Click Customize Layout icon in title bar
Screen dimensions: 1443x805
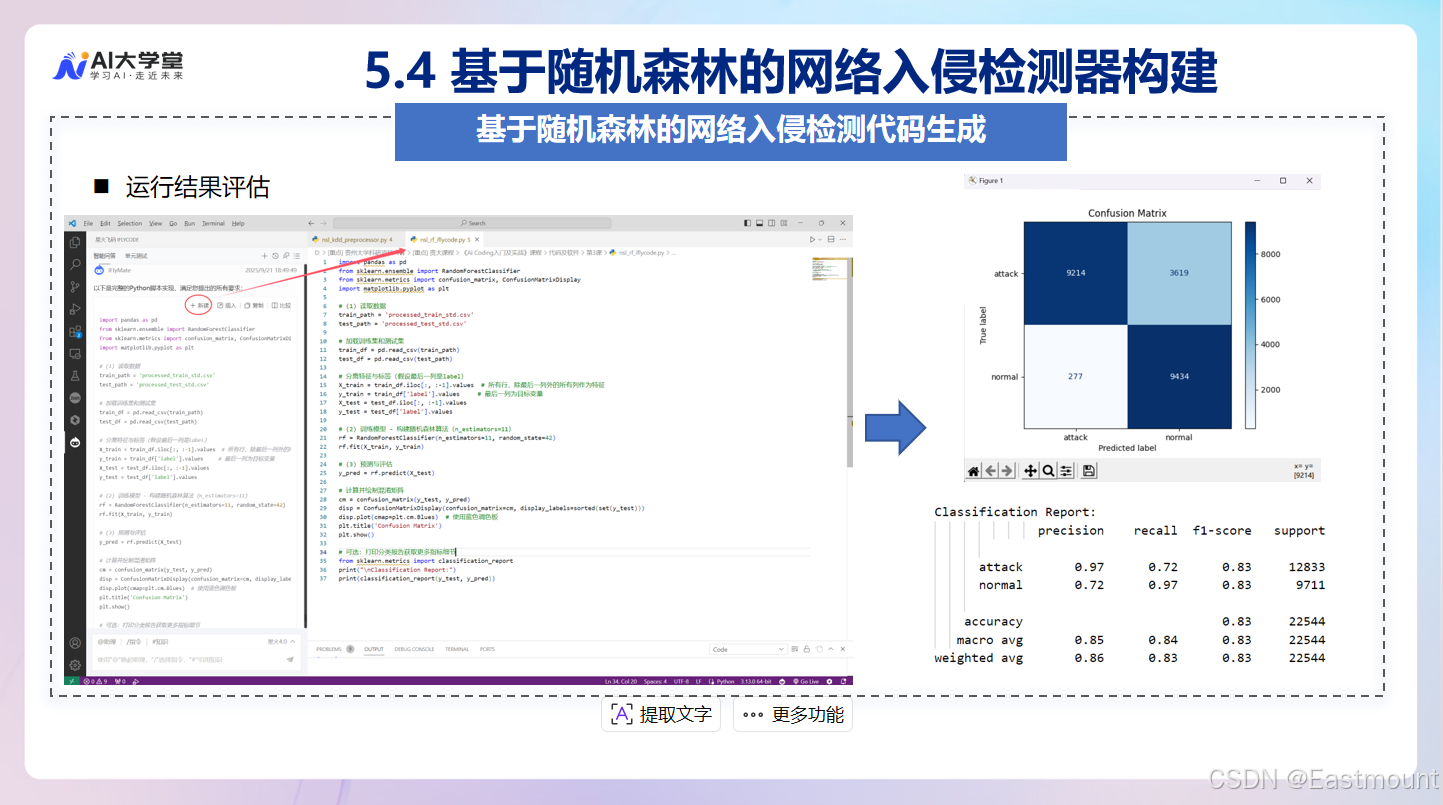784,223
